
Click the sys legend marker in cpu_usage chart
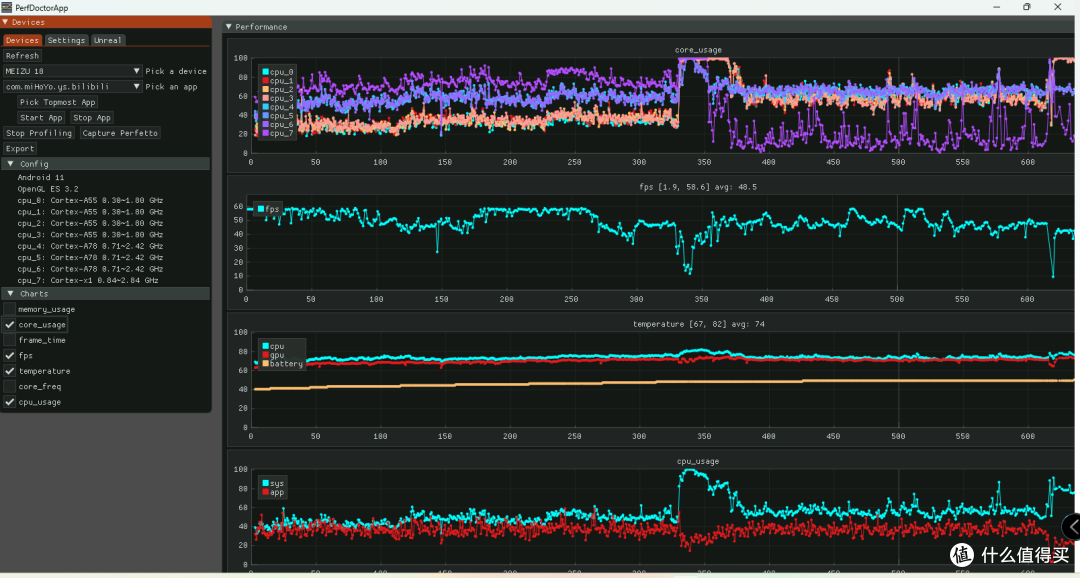coord(266,484)
